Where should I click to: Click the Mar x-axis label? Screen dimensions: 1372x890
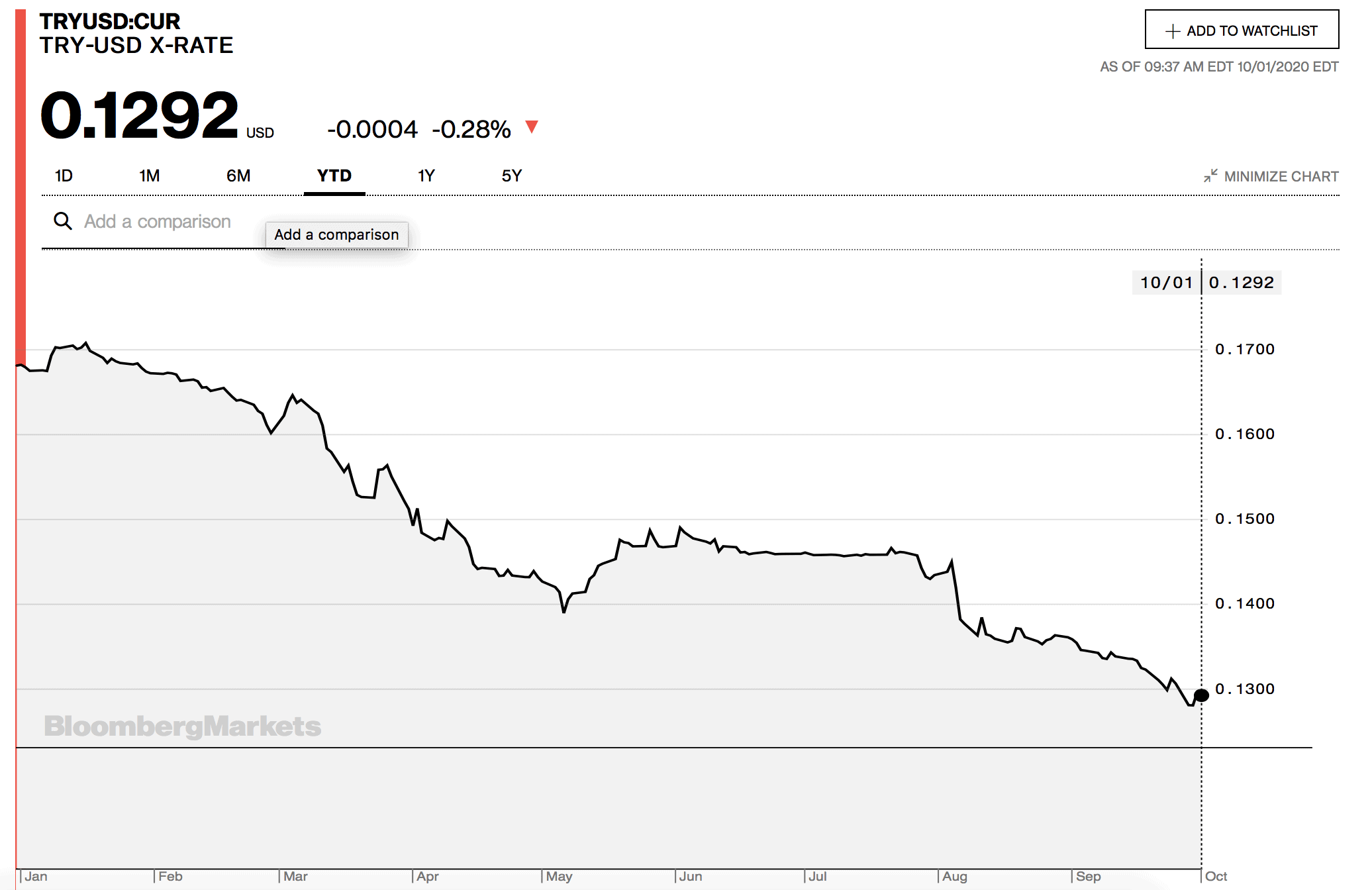tap(295, 876)
